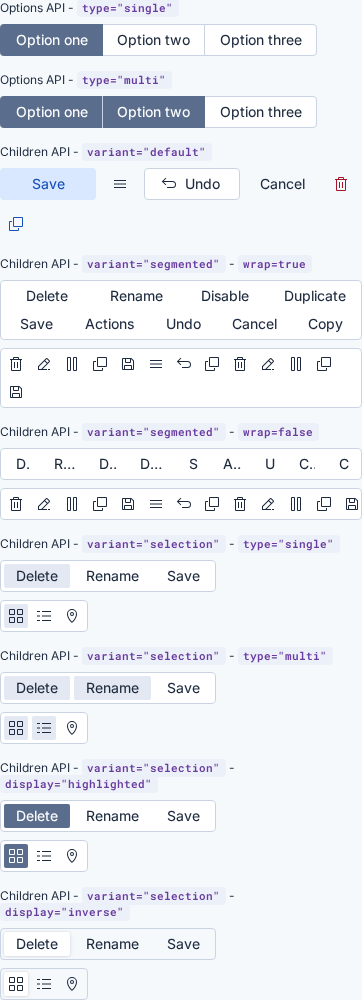This screenshot has height=1000, width=362.
Task: Click the blue copy icon below Save
Action: coord(16,224)
